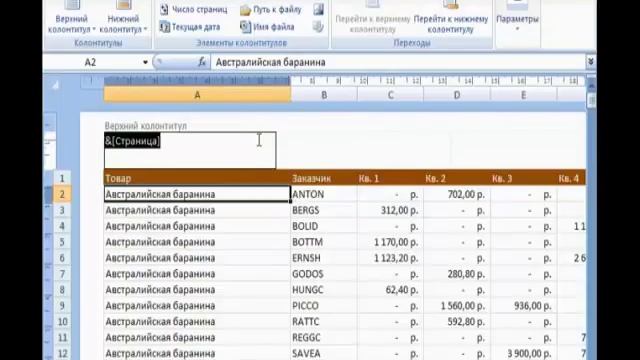Insert Текущая дата element
This screenshot has height=360, width=640.
click(x=190, y=27)
